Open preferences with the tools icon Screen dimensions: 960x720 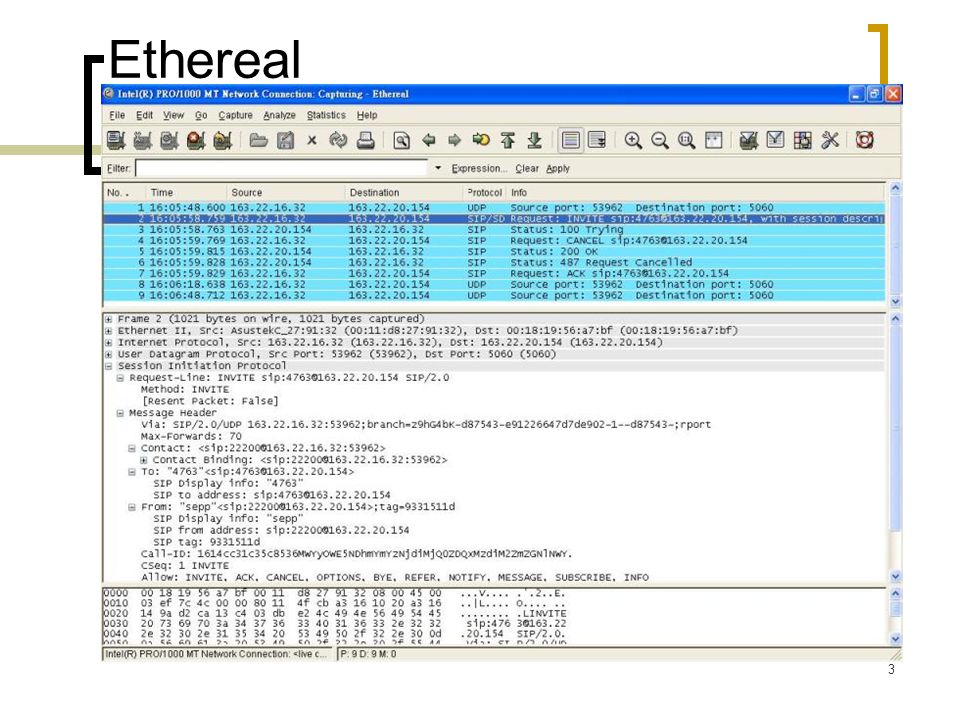pyautogui.click(x=830, y=140)
